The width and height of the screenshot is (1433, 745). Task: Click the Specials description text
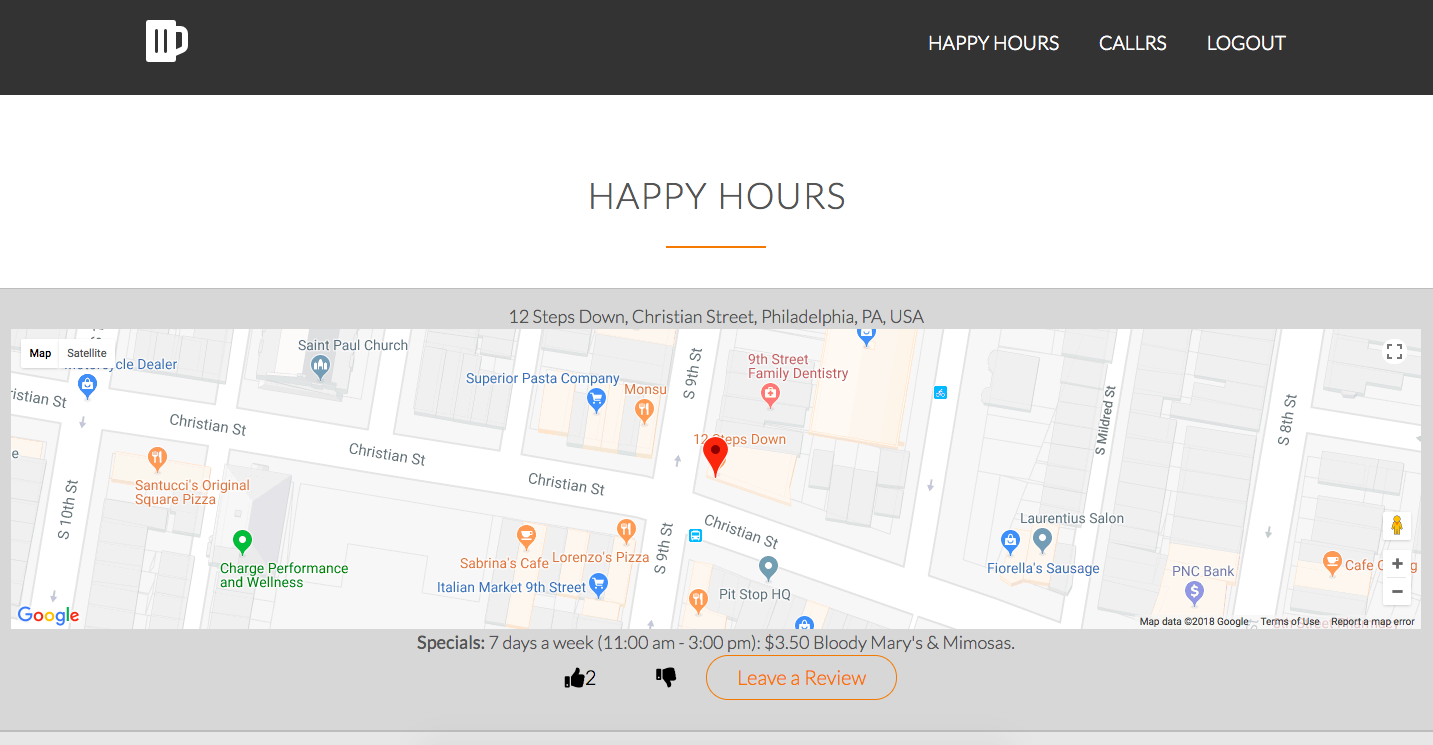point(716,643)
